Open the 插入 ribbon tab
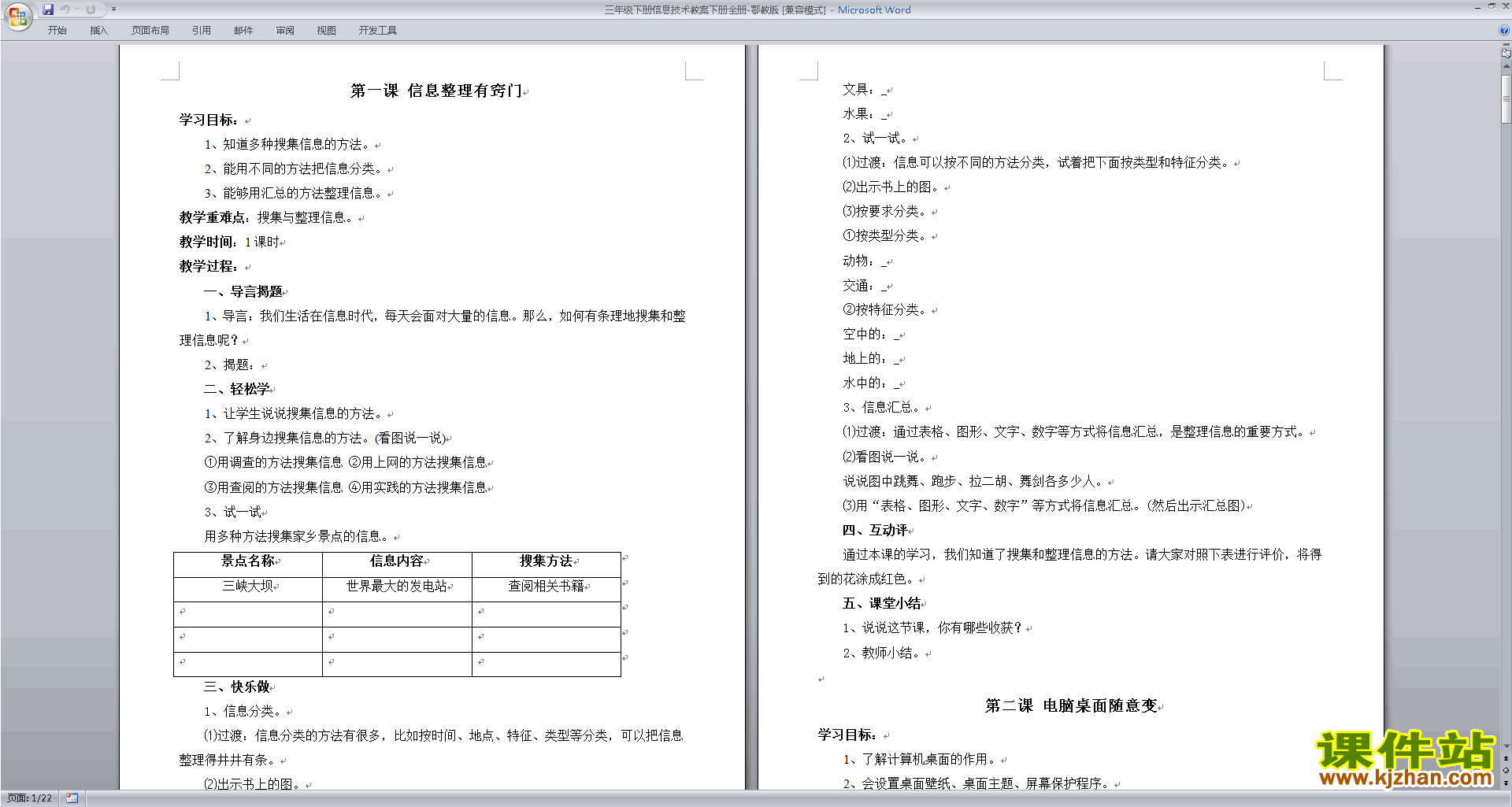This screenshot has width=1512, height=807. [x=98, y=31]
